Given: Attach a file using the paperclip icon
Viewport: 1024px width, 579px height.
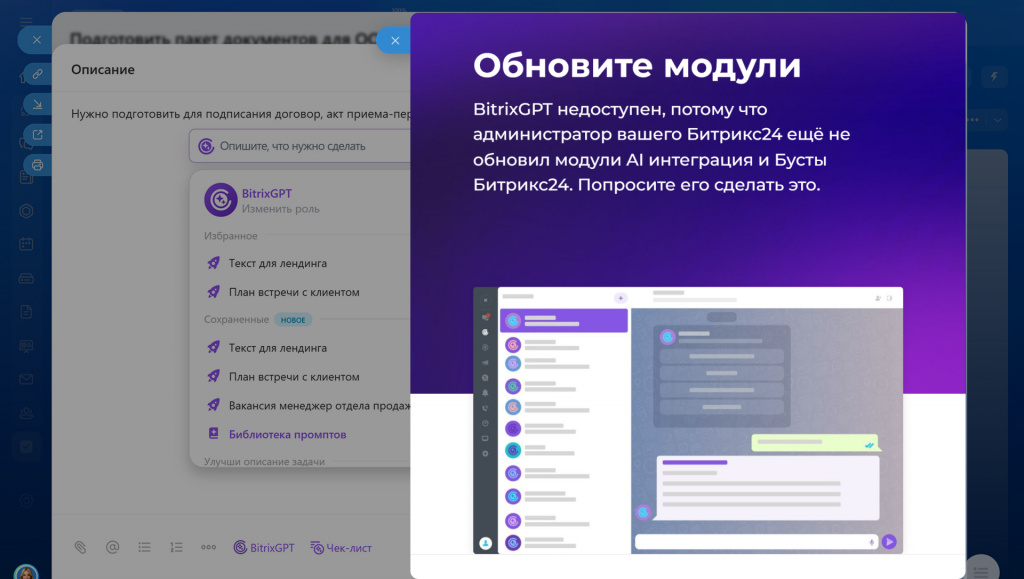Looking at the screenshot, I should tap(80, 547).
